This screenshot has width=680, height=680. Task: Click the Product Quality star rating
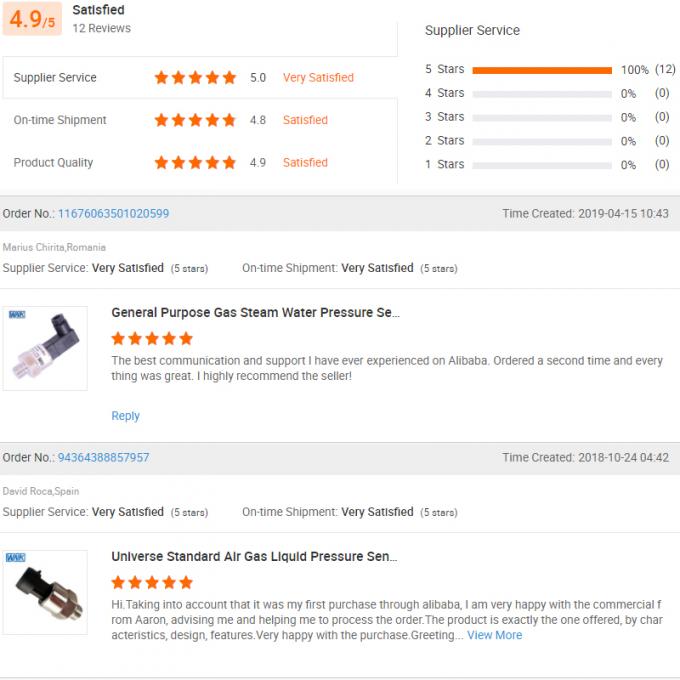click(x=195, y=162)
